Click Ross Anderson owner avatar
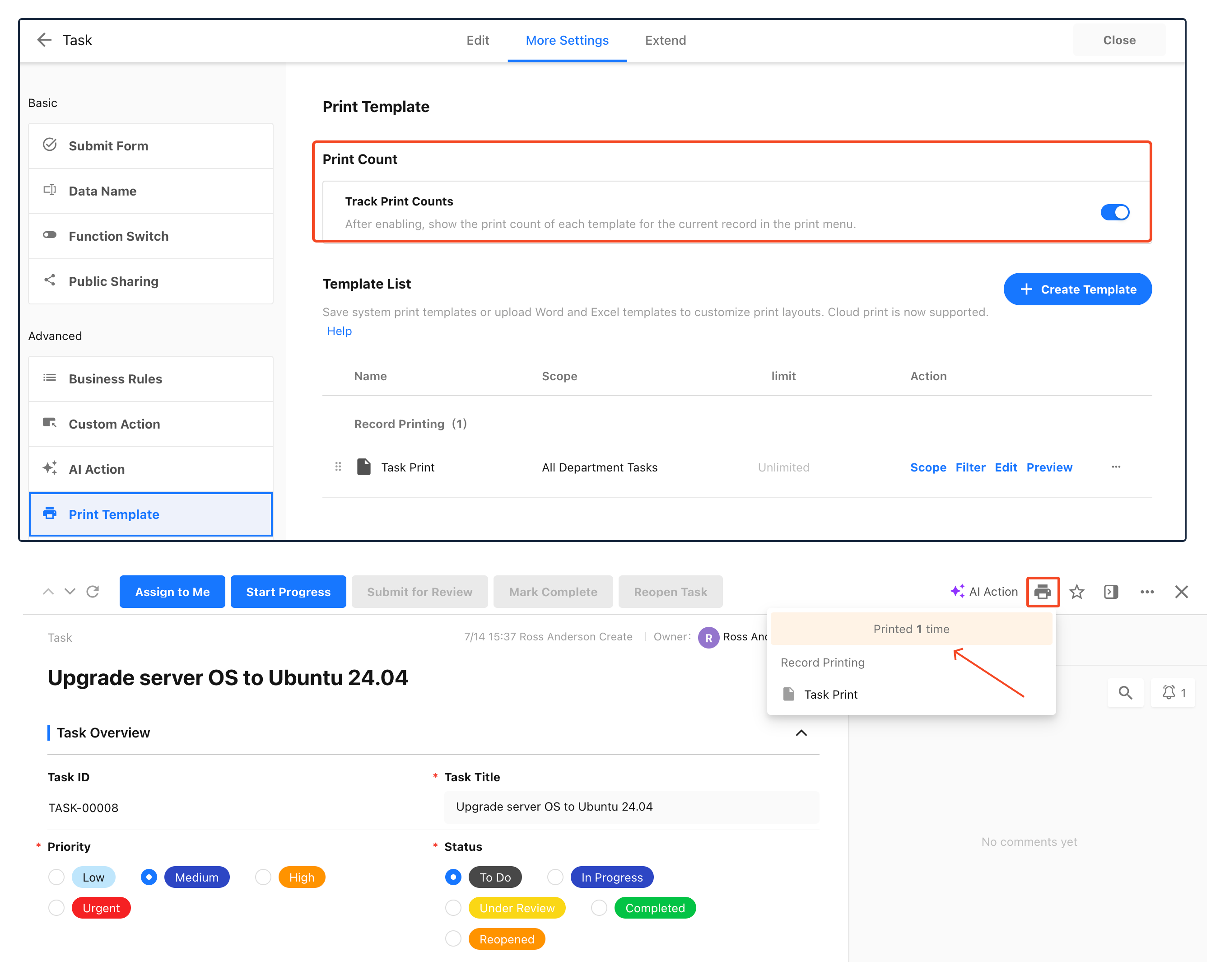1225x980 pixels. click(x=708, y=637)
